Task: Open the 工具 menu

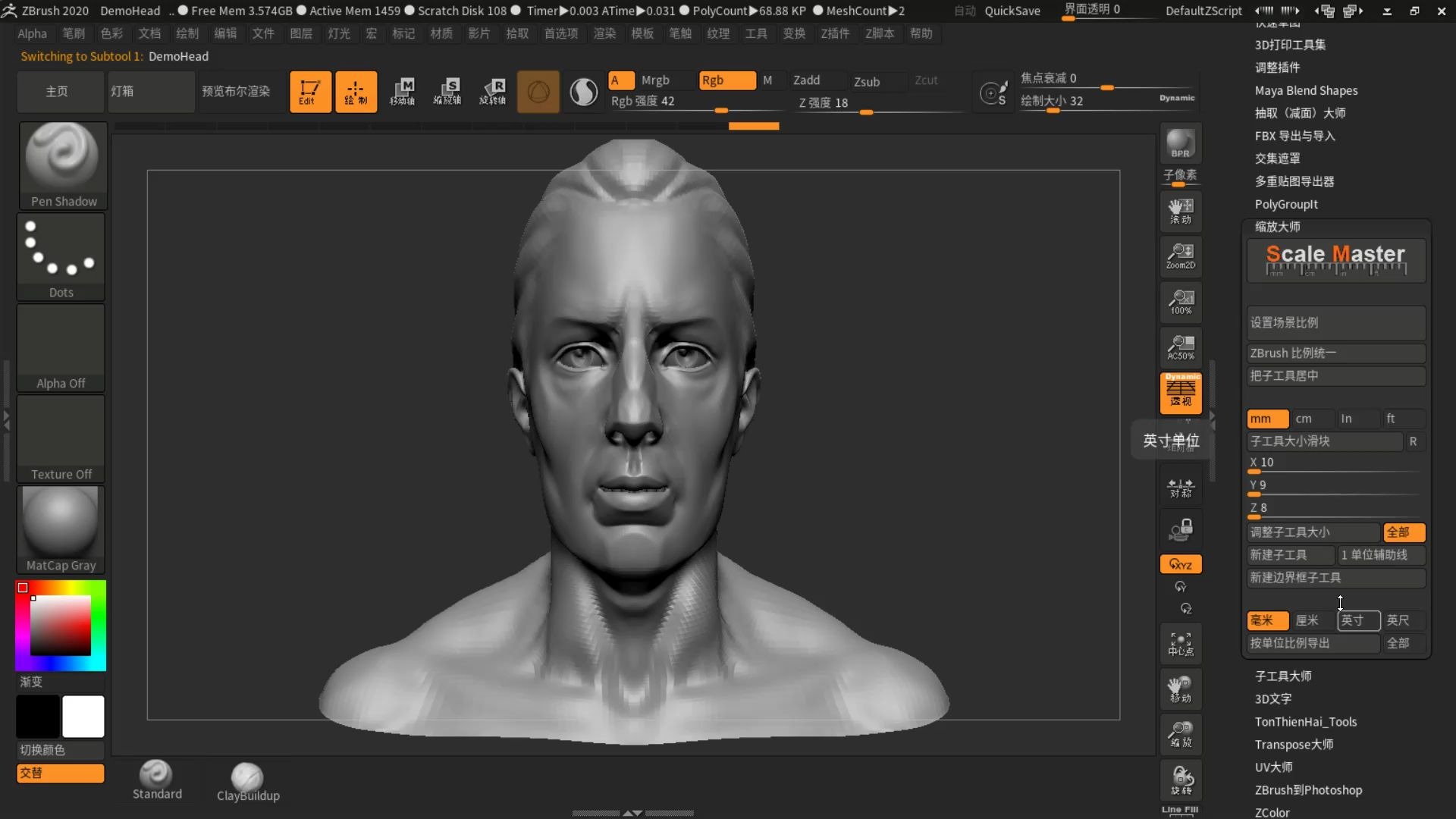Action: point(756,33)
